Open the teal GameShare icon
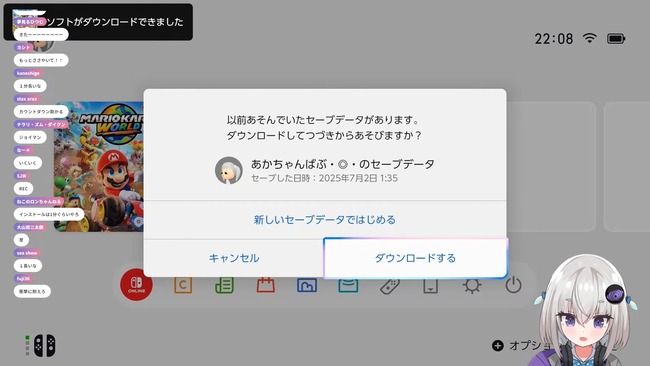Viewport: 650px width, 366px height. [x=348, y=286]
